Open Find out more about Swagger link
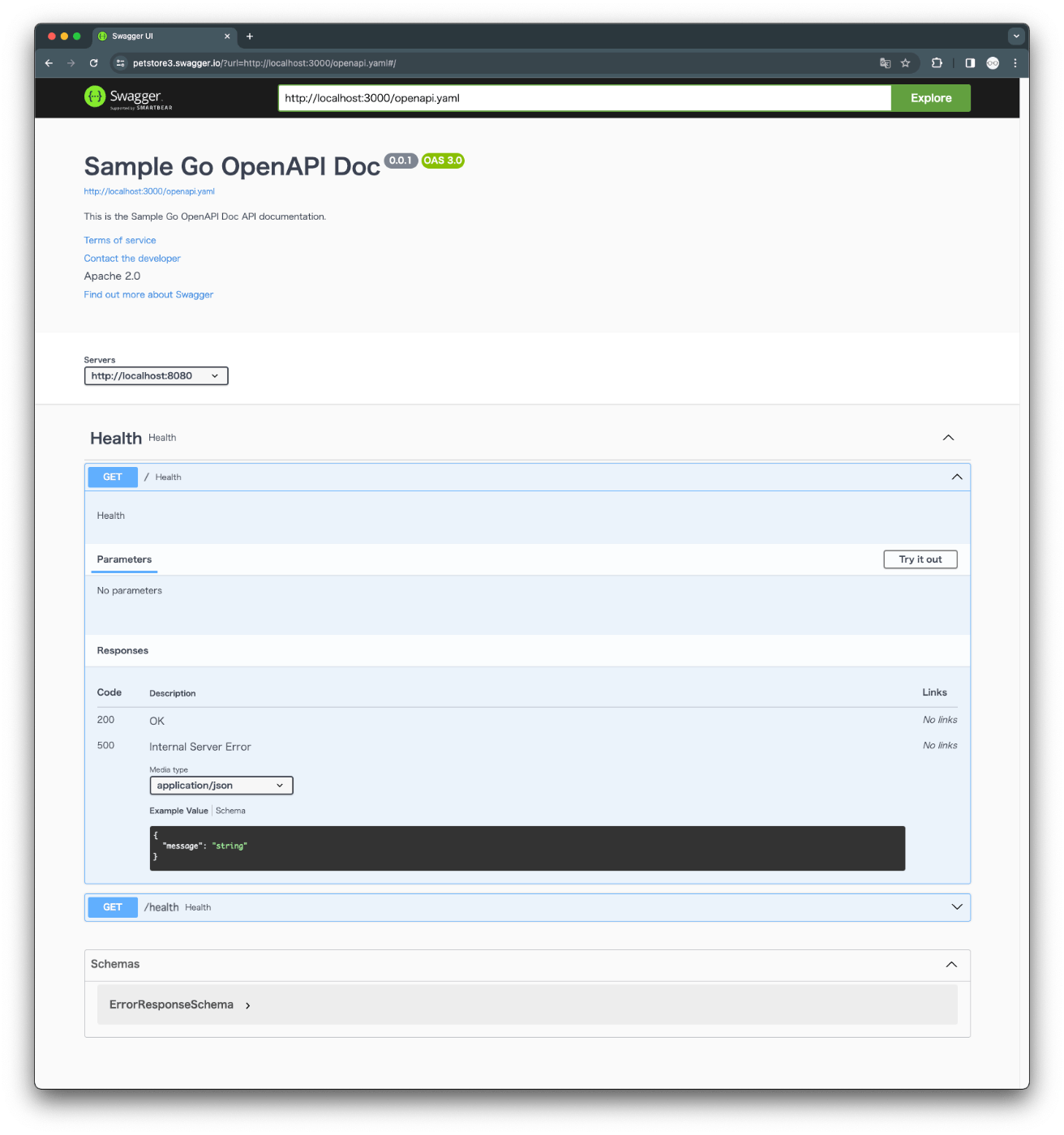 pos(148,295)
